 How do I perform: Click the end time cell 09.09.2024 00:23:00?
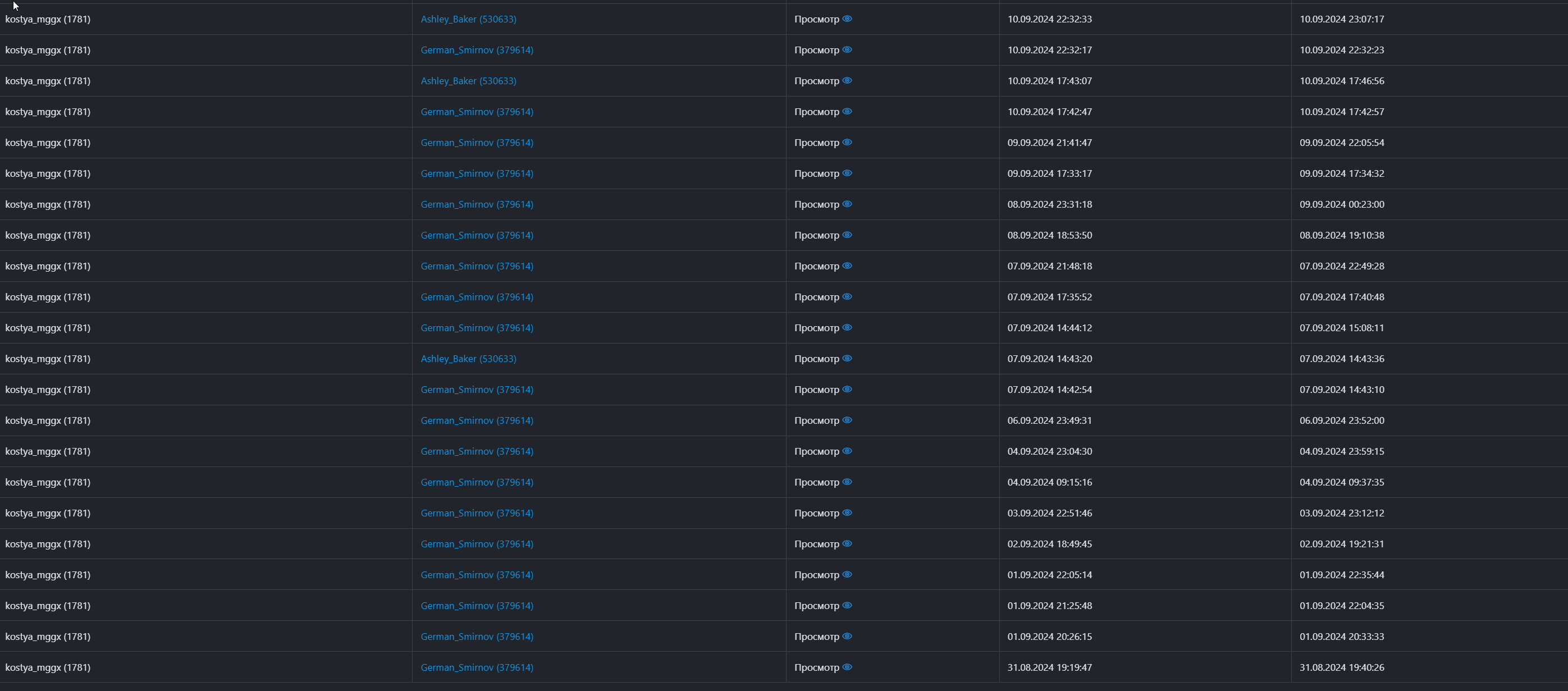tap(1342, 204)
